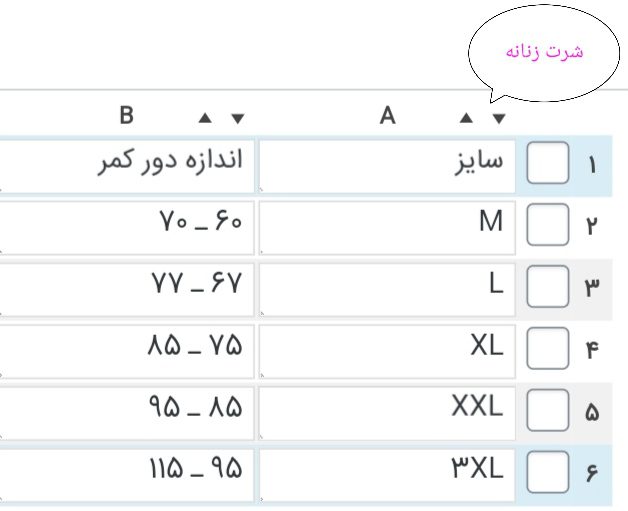Click the column B header letter
The width and height of the screenshot is (628, 511).
tap(127, 116)
